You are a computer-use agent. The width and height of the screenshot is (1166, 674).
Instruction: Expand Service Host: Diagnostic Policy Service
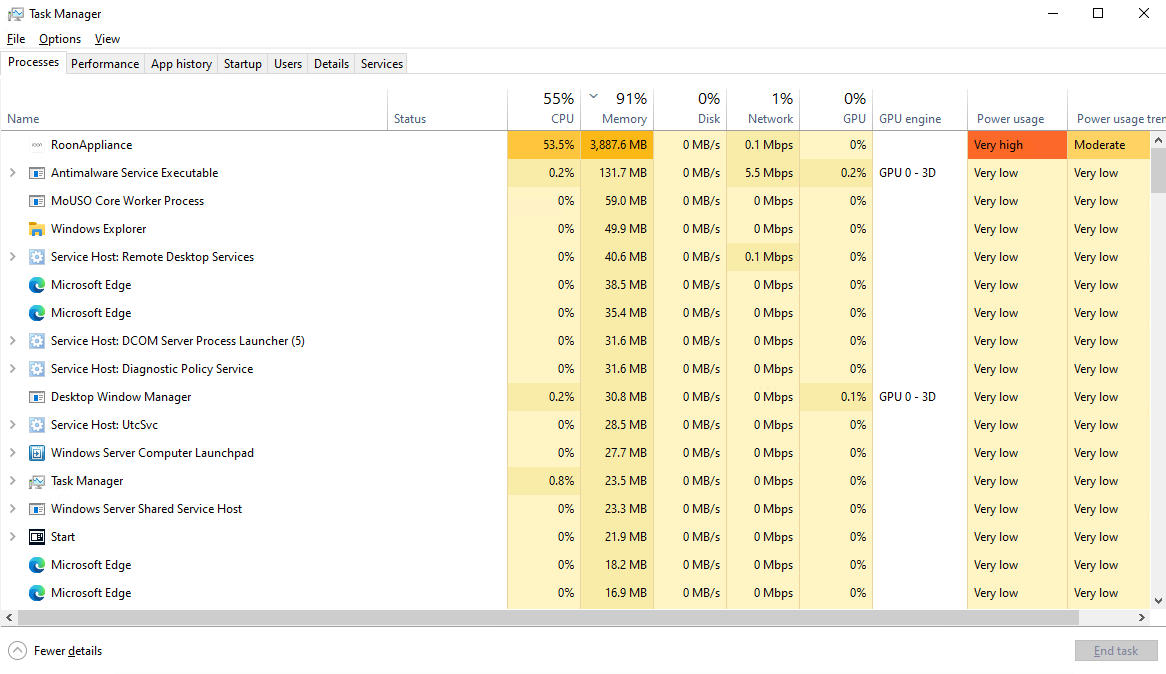click(12, 369)
